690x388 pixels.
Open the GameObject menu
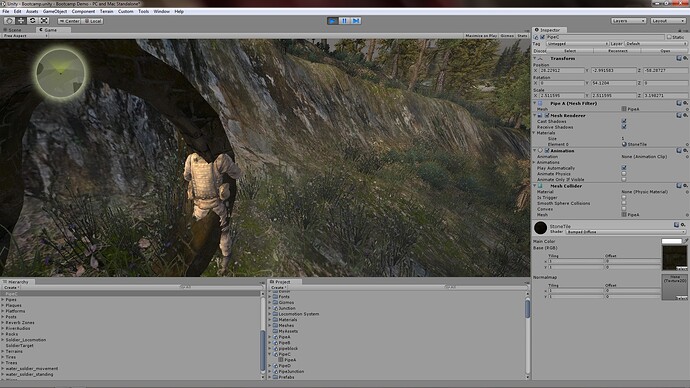[55, 11]
